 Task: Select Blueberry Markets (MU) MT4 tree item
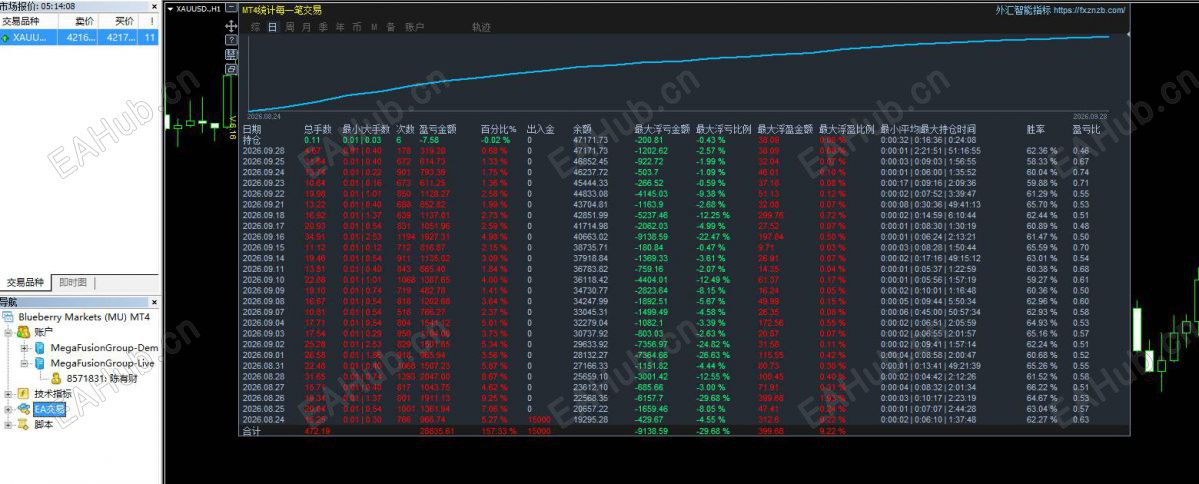click(83, 317)
